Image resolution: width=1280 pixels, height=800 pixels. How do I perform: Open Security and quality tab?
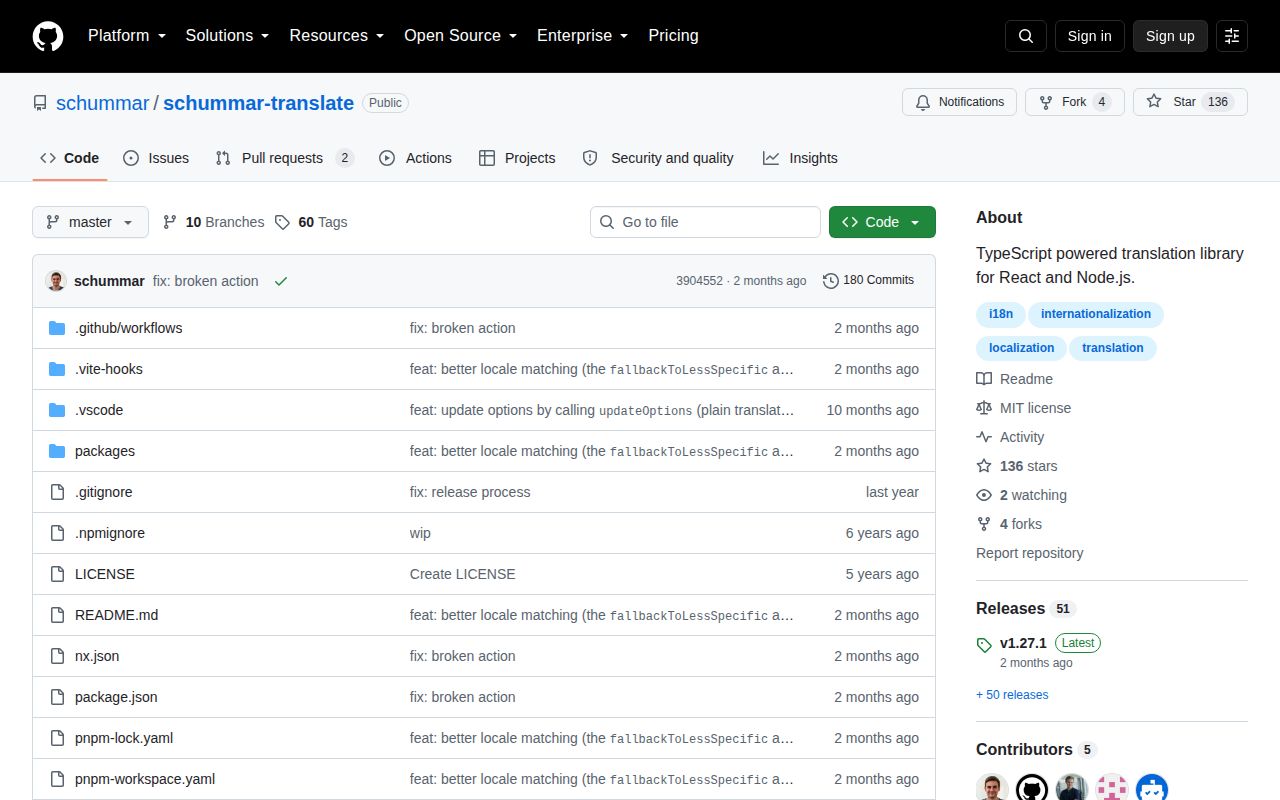(x=658, y=158)
